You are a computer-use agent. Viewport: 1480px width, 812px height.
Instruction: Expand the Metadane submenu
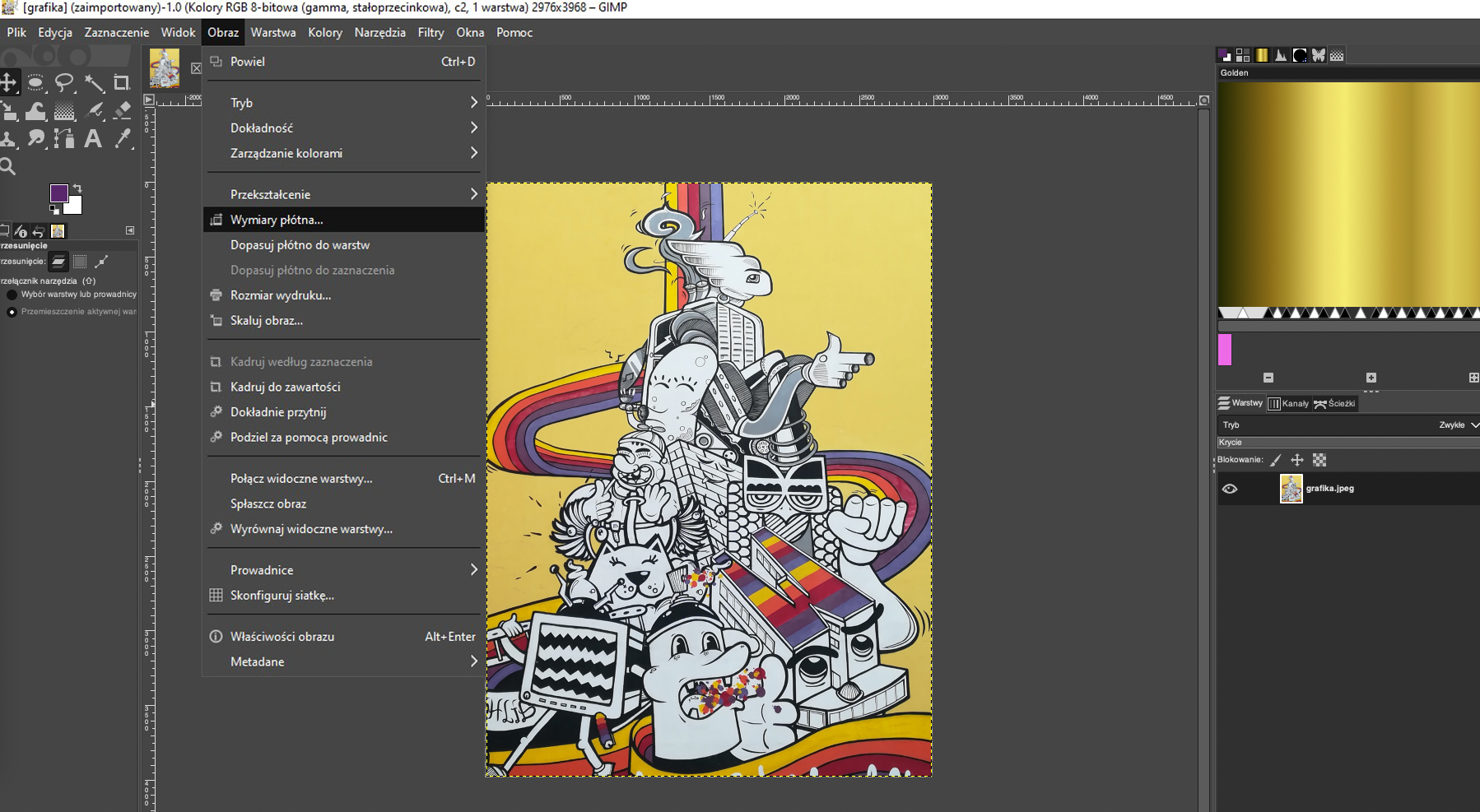point(344,661)
